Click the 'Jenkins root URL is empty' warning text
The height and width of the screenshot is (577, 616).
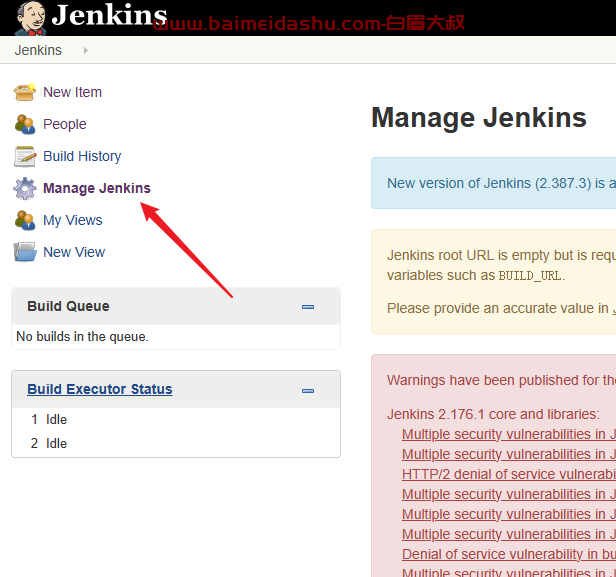click(501, 255)
